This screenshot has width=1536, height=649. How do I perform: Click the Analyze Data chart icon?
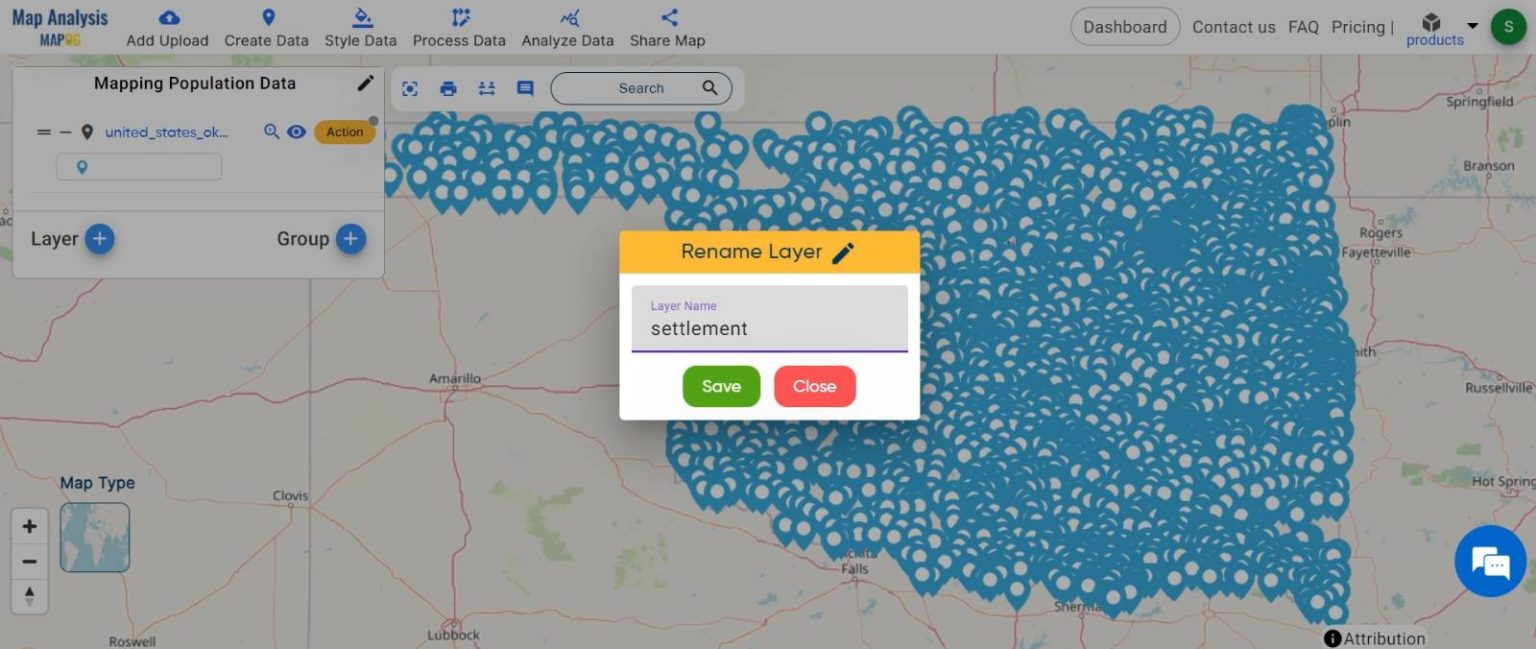point(570,17)
